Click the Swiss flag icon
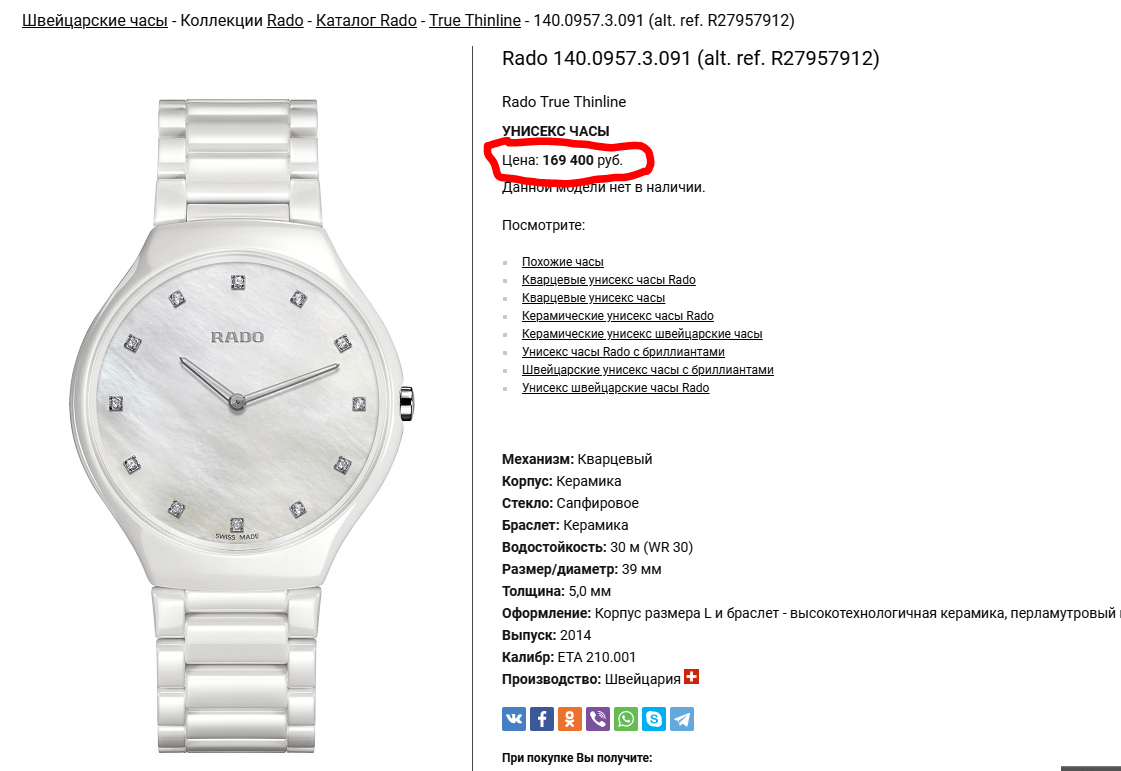Image resolution: width=1121 pixels, height=771 pixels. click(691, 677)
